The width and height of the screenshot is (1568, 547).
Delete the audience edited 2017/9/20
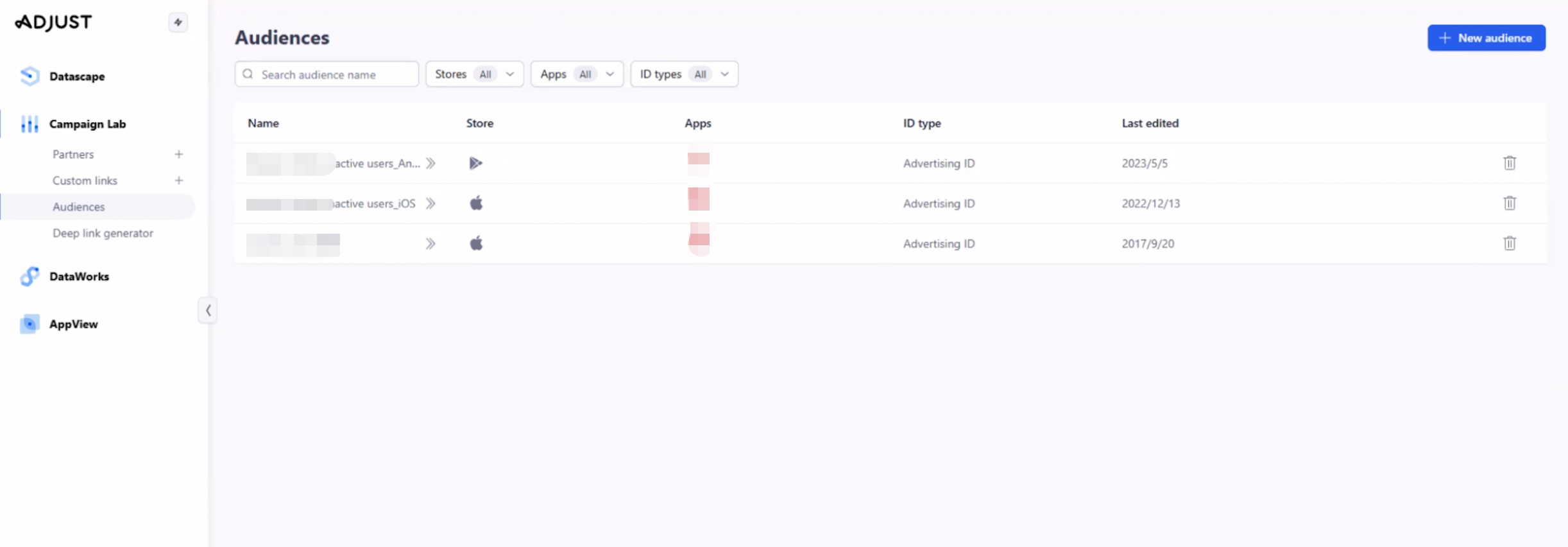1509,243
